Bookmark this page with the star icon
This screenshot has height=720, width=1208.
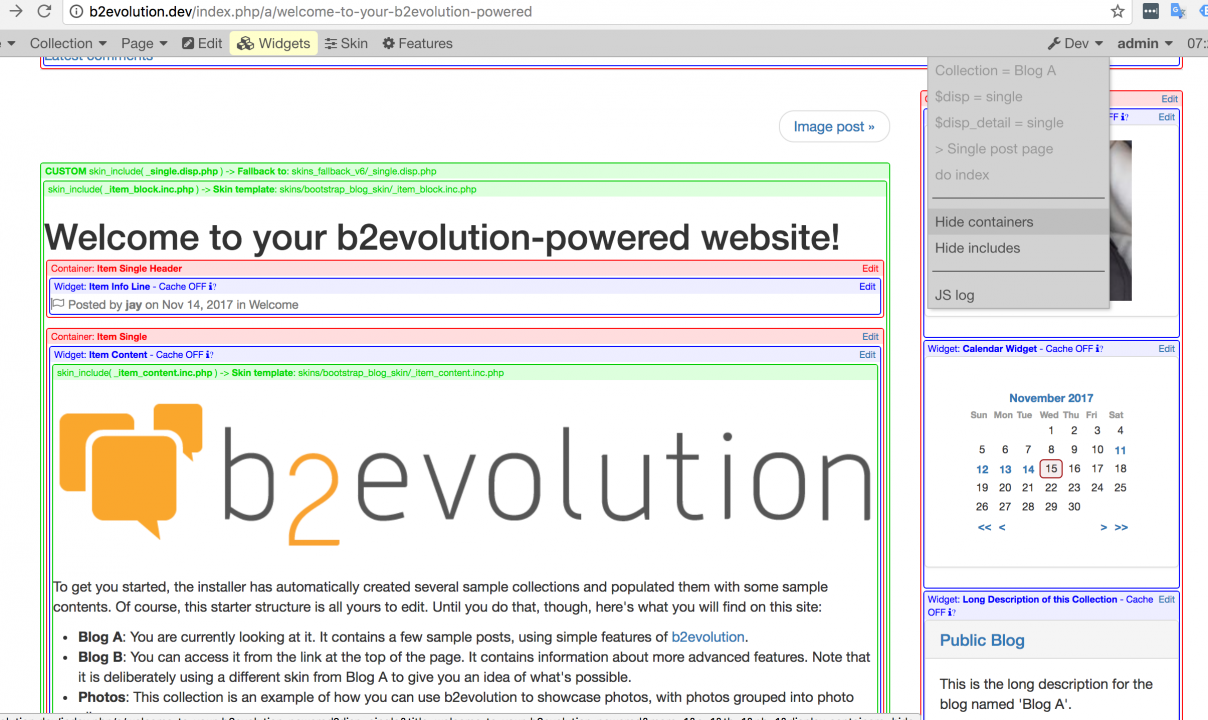(x=1118, y=12)
